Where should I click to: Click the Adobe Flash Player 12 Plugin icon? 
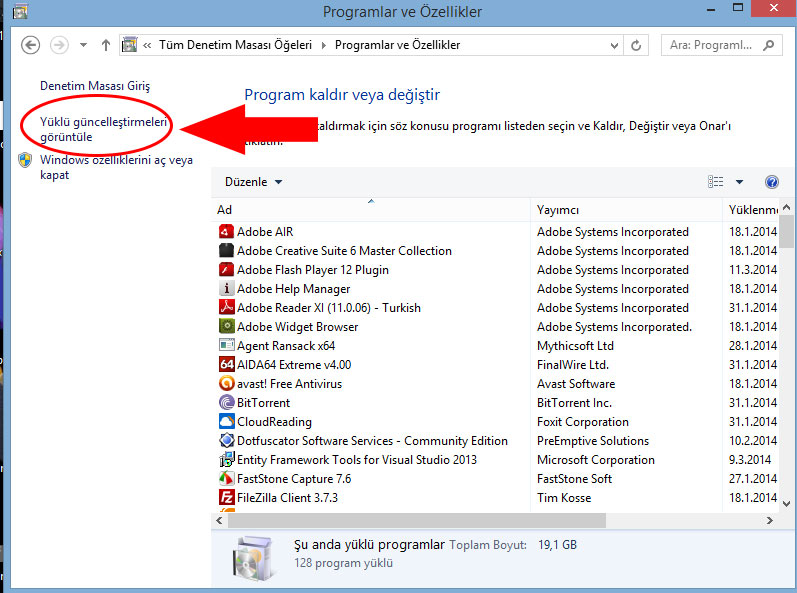(x=226, y=270)
